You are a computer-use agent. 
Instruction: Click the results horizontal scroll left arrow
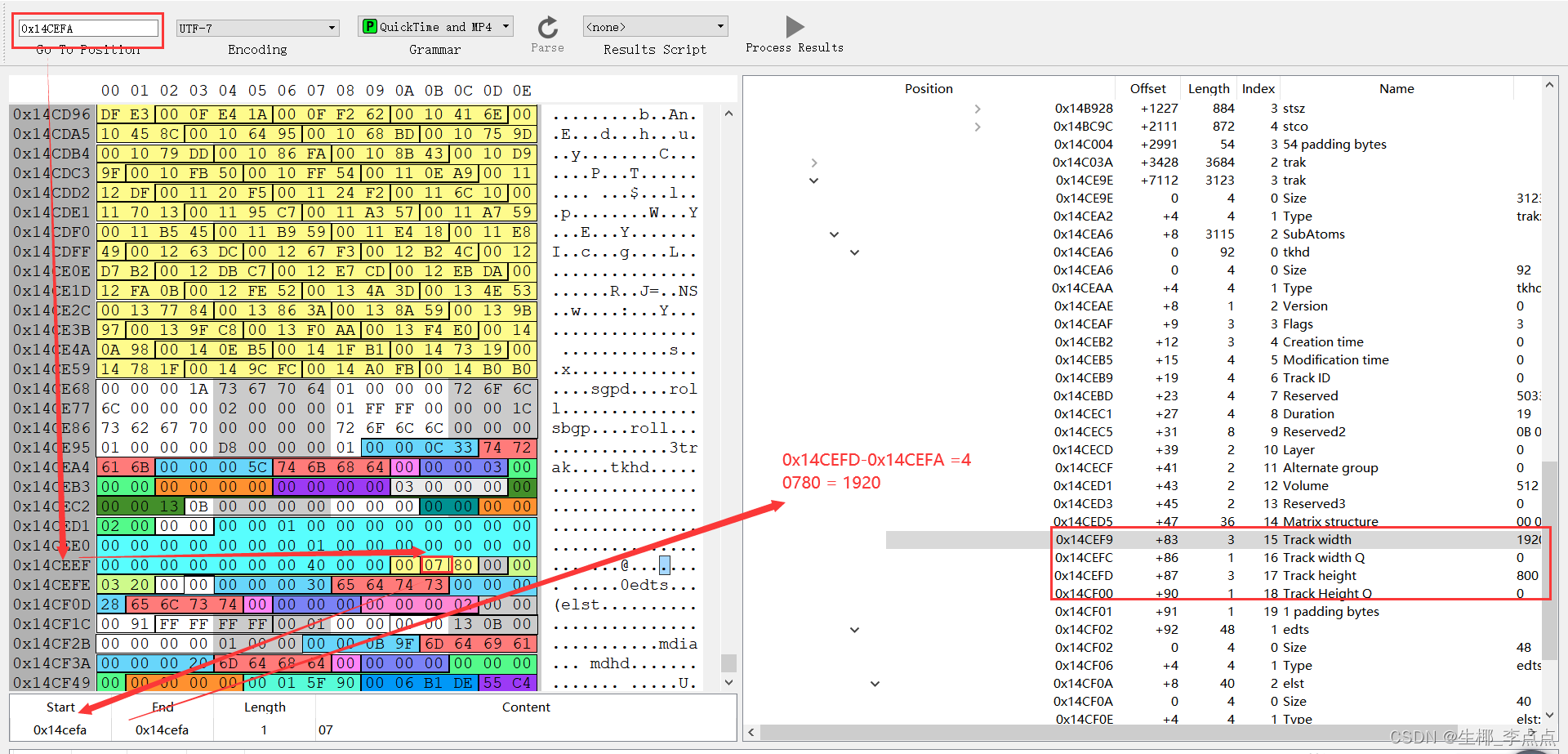[751, 733]
